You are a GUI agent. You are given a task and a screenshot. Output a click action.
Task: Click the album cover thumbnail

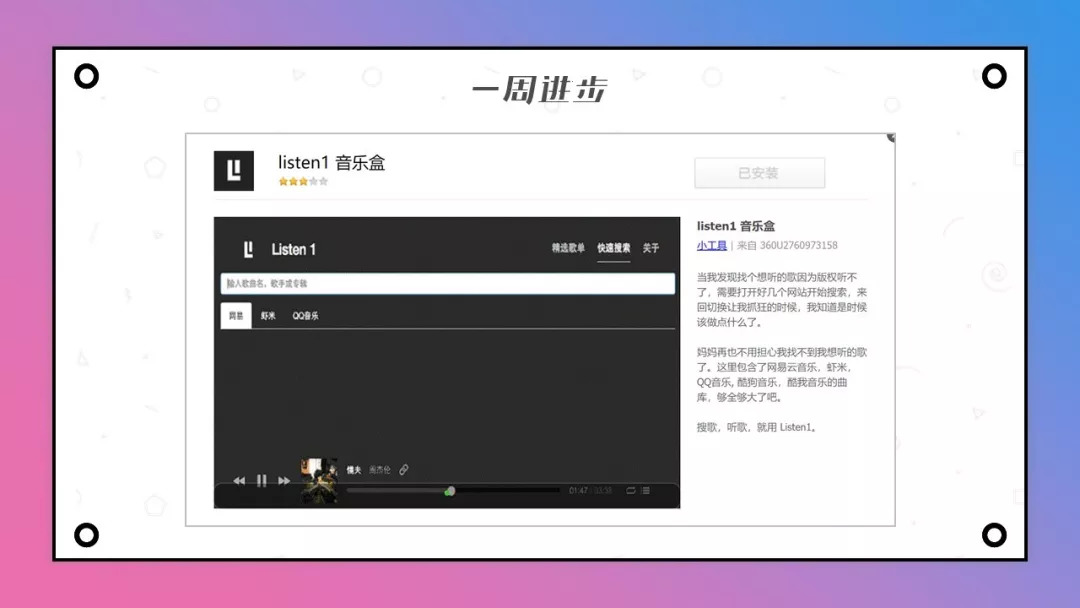pos(319,481)
